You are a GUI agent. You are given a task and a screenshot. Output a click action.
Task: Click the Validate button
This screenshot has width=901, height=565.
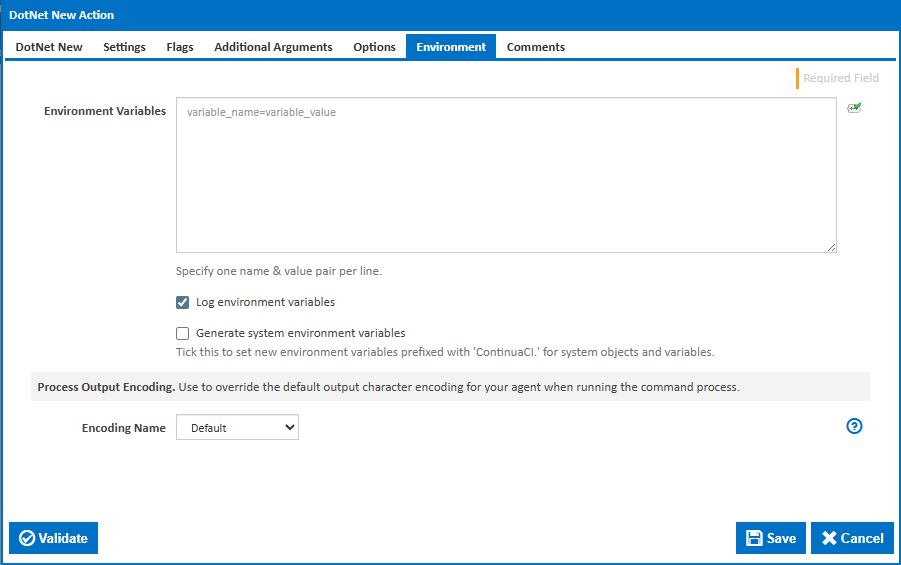coord(53,538)
